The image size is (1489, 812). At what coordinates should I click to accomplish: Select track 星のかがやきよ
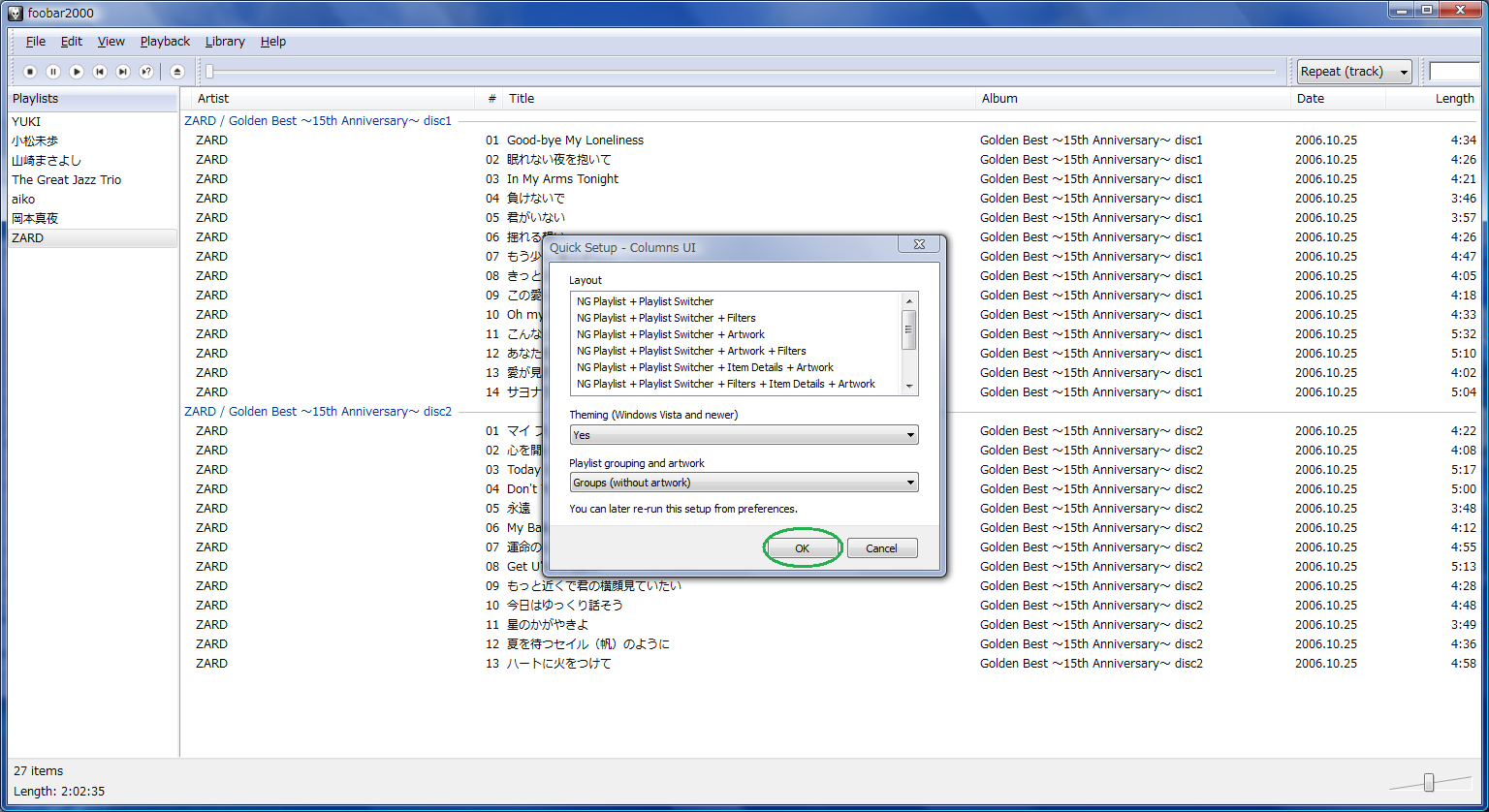(831, 625)
